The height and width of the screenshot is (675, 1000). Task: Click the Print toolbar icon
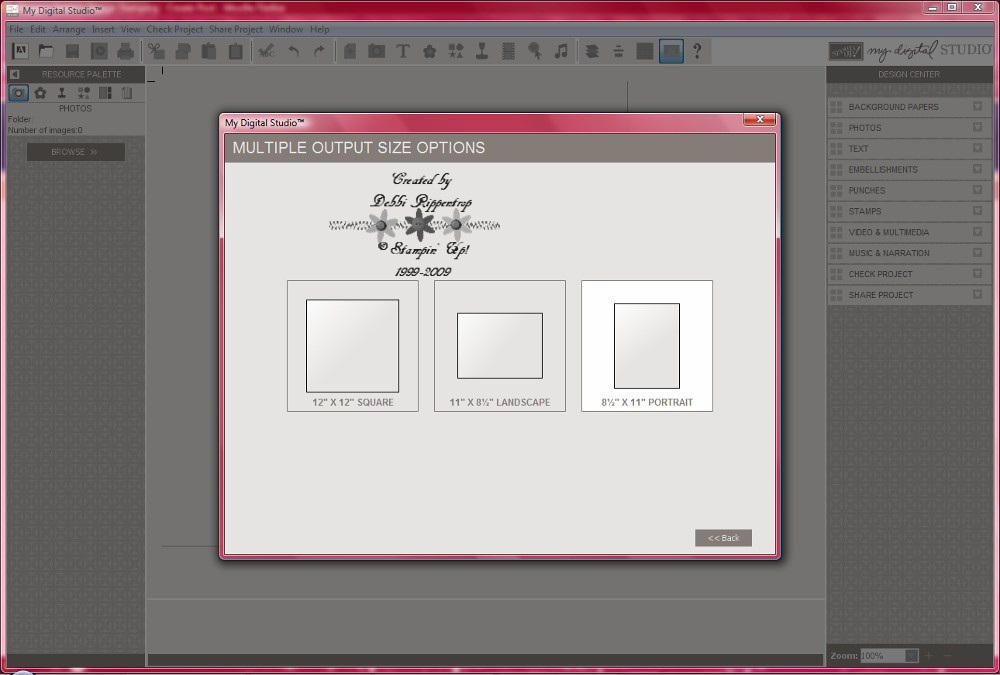(x=126, y=51)
